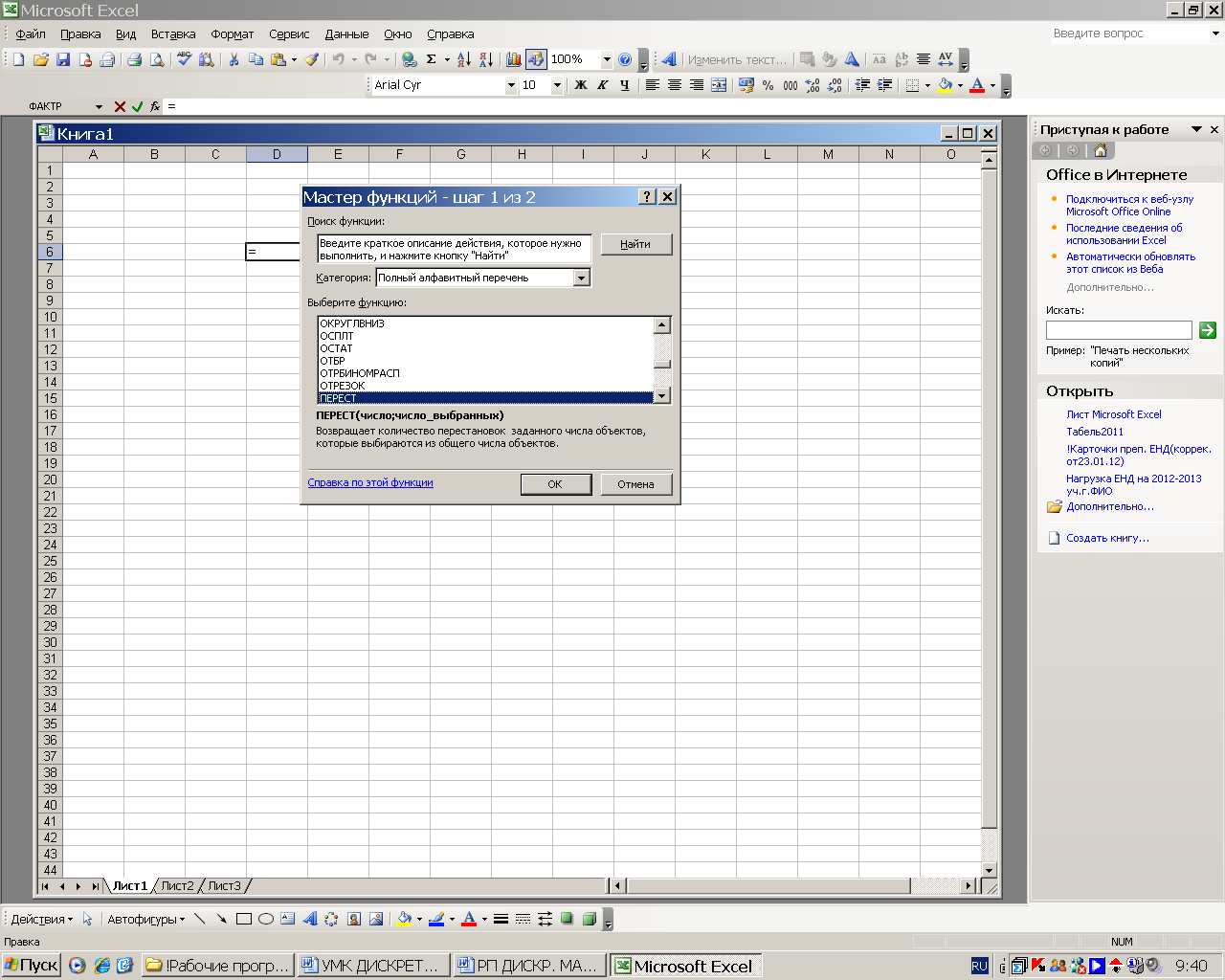The image size is (1225, 980).
Task: Open the Справка по этой функции link
Action: (370, 482)
